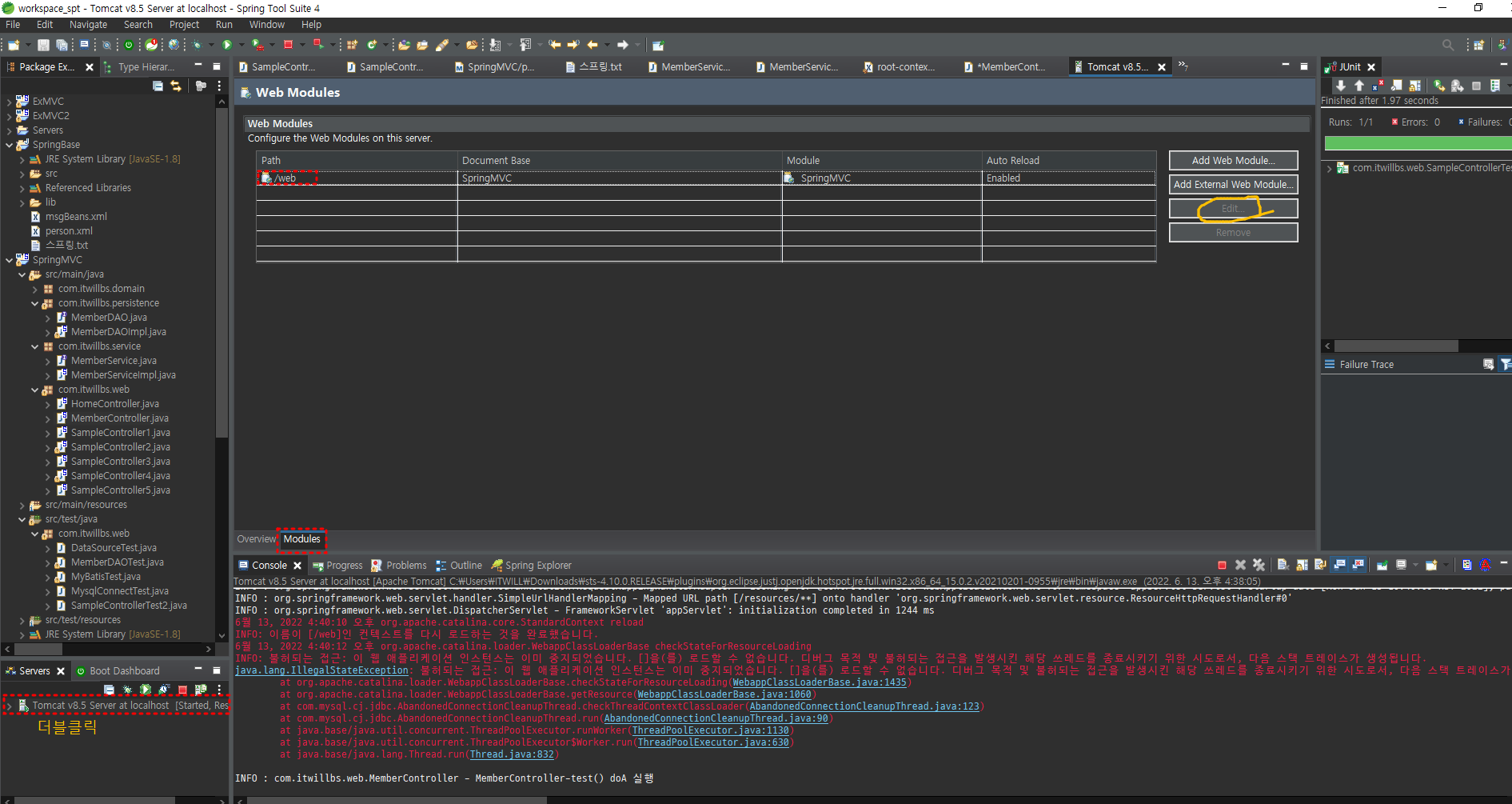Click the Publish to server icon in the Servers view
Viewport: 1512px width, 804px height.
pos(201,690)
